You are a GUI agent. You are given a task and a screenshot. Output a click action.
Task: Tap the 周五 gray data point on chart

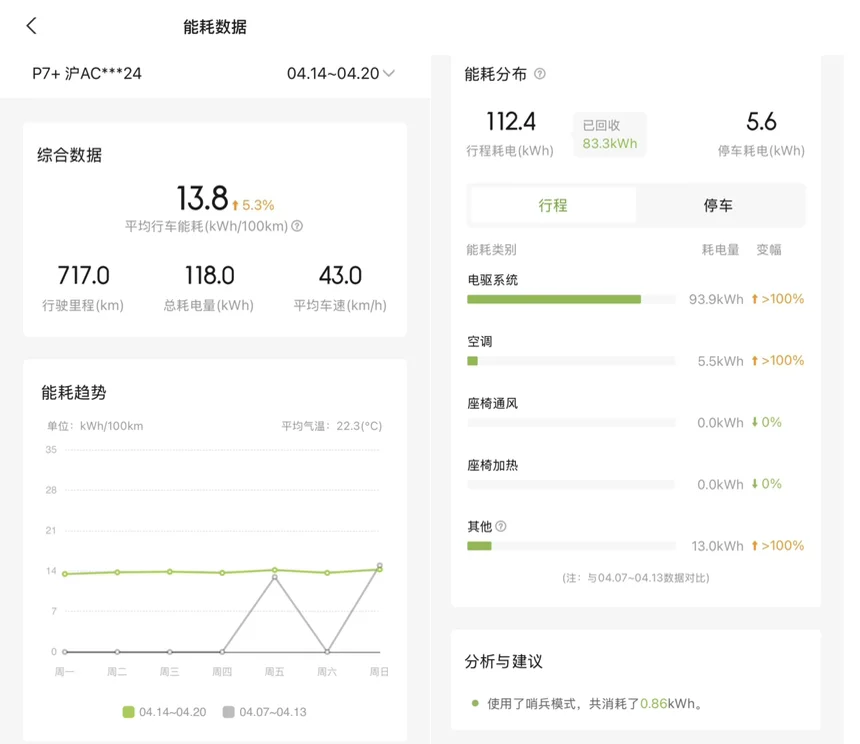click(x=275, y=577)
